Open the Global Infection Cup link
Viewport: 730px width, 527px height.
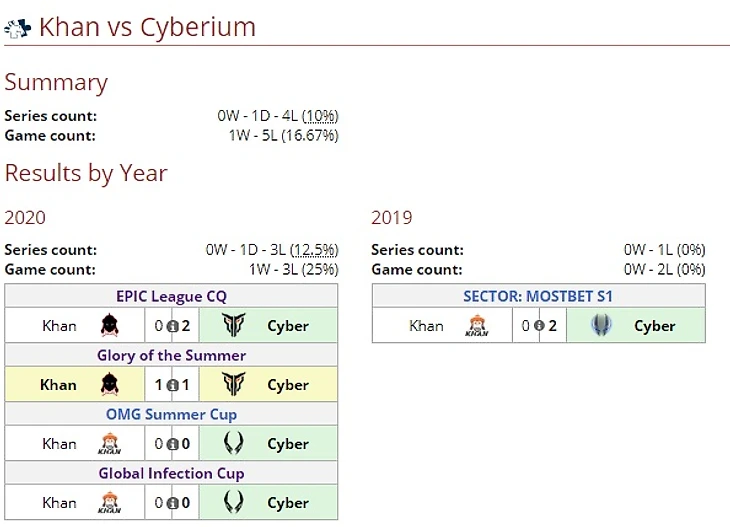[171, 473]
